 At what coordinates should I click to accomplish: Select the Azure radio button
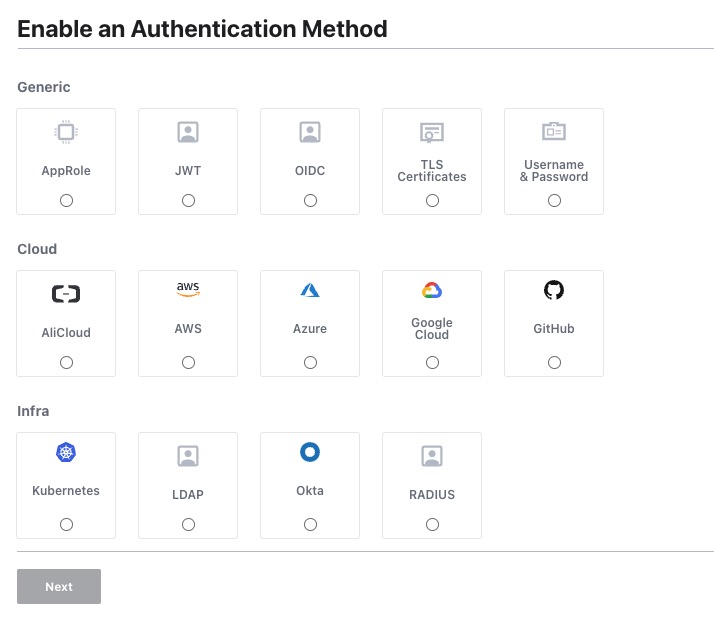point(311,362)
